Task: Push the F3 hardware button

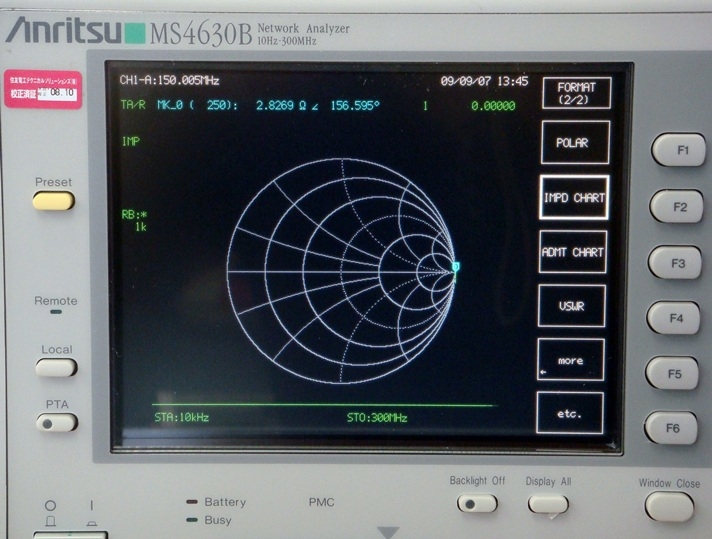Action: tap(675, 262)
